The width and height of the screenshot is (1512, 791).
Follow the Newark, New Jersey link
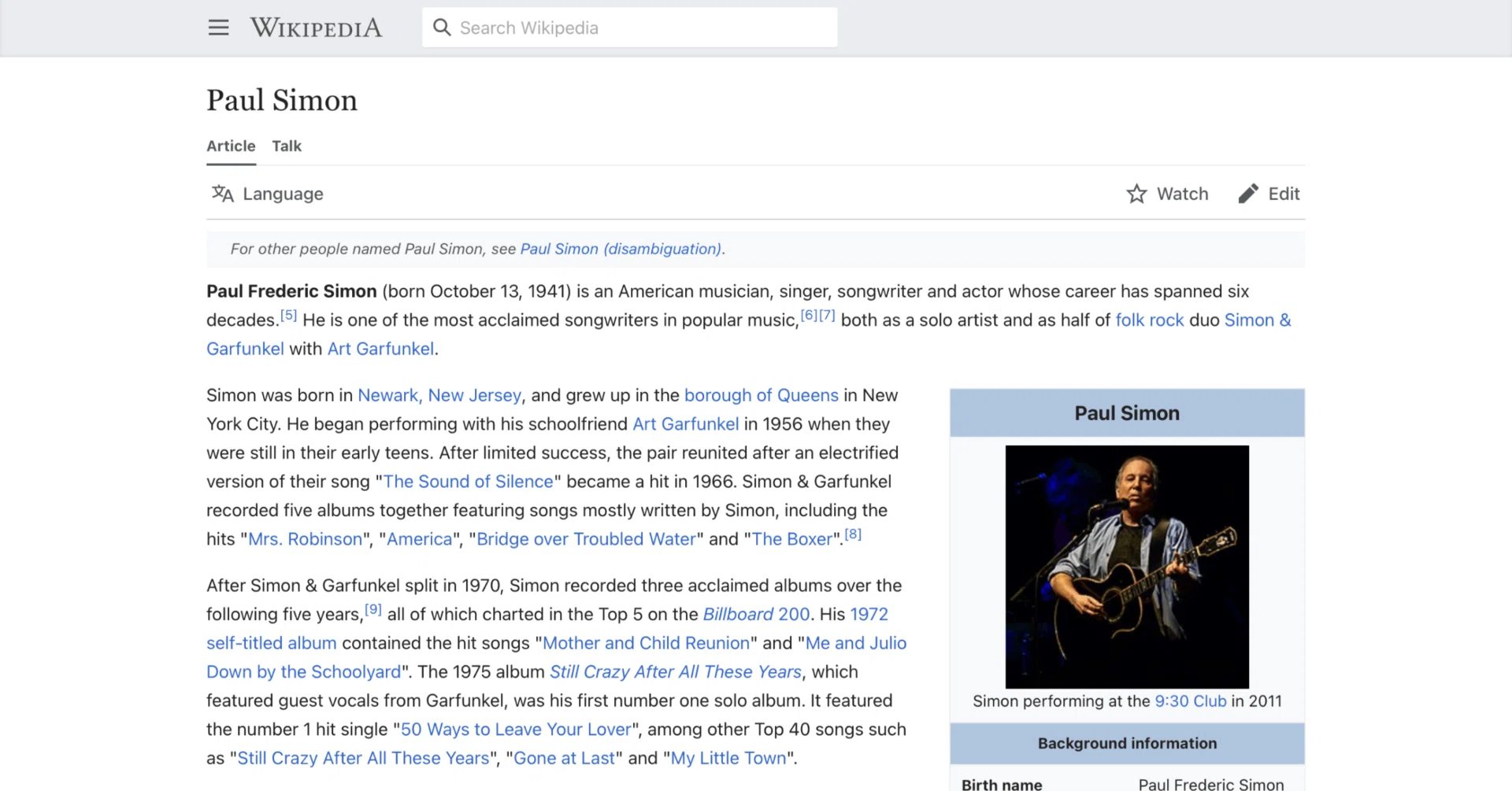[x=439, y=395]
